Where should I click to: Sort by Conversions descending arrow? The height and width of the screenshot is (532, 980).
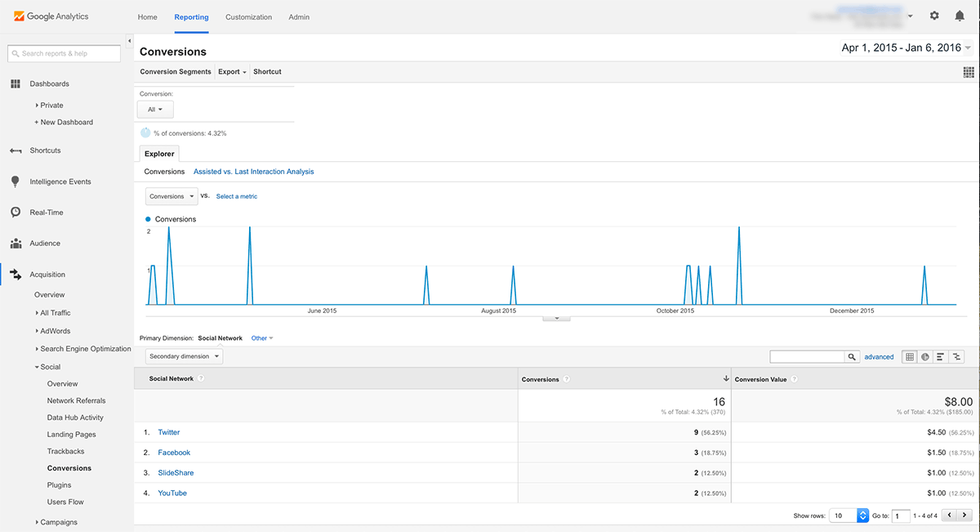tap(726, 379)
